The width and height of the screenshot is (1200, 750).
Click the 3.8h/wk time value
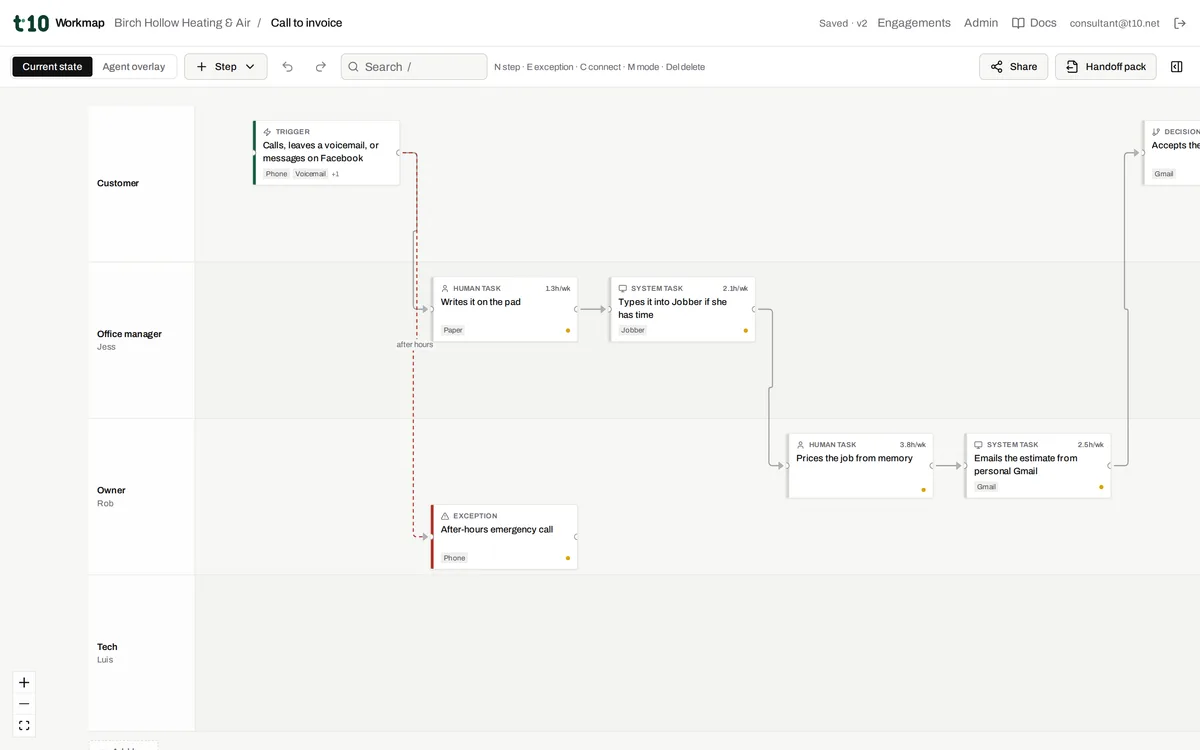click(x=913, y=445)
